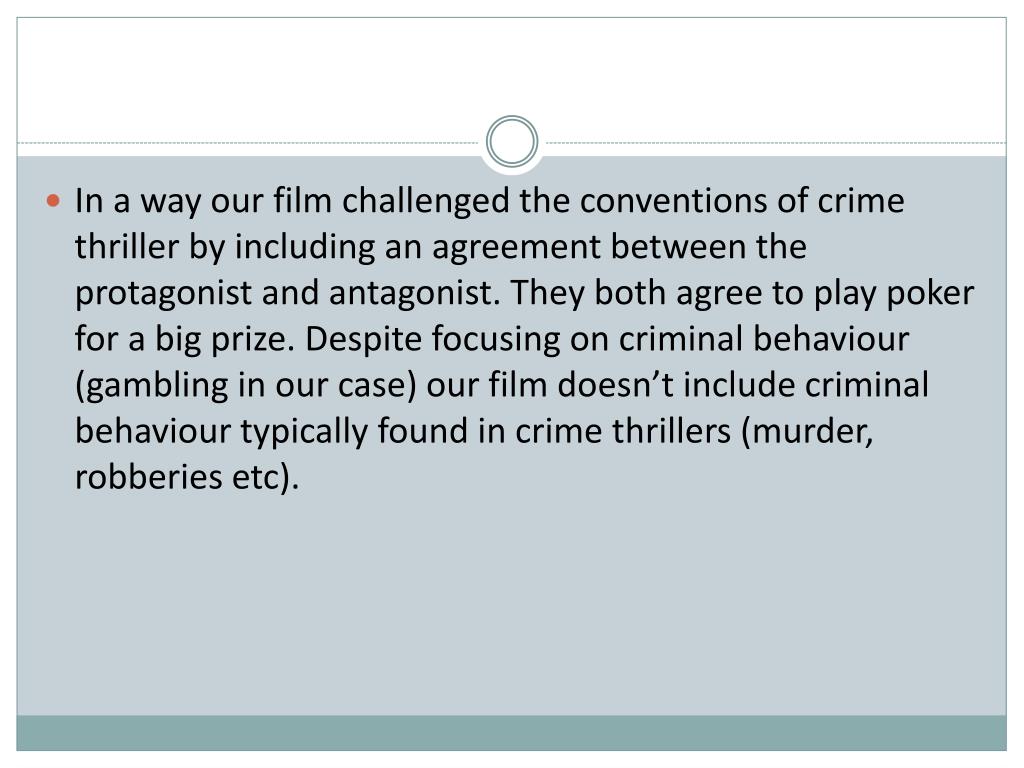Click the word "(gambling" in the text
The image size is (1024, 768).
152,385
